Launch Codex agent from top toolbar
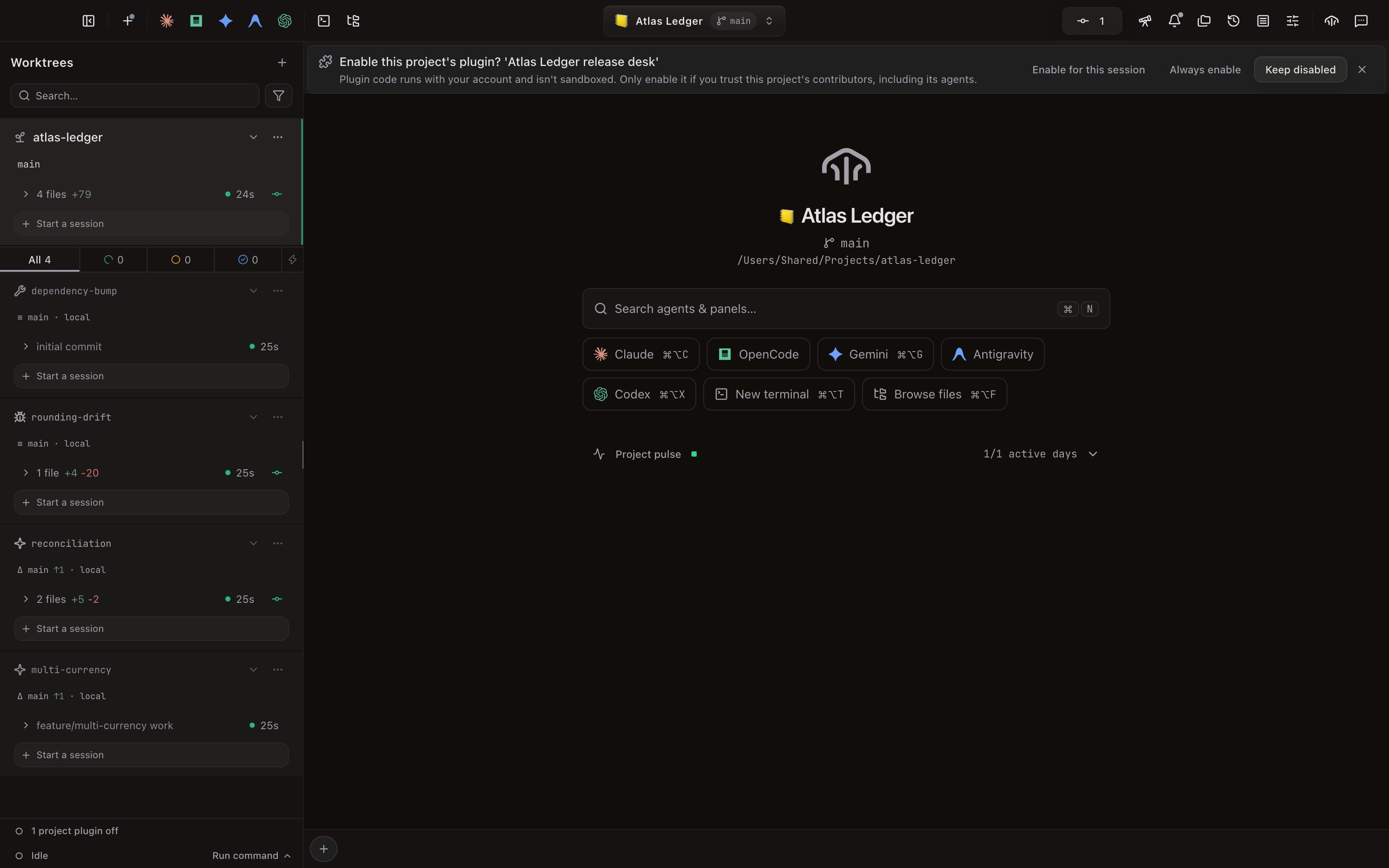Image resolution: width=1389 pixels, height=868 pixels. coord(285,21)
